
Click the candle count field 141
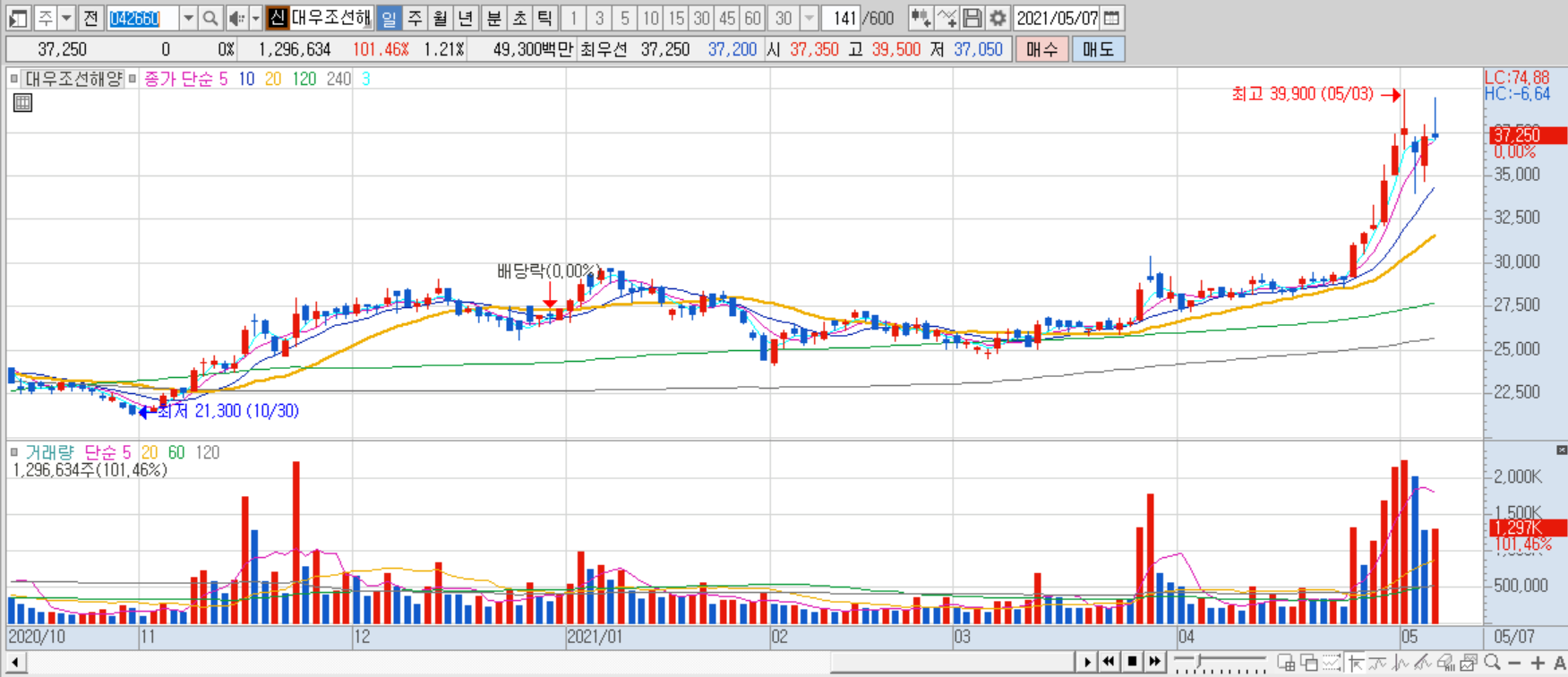tap(841, 18)
